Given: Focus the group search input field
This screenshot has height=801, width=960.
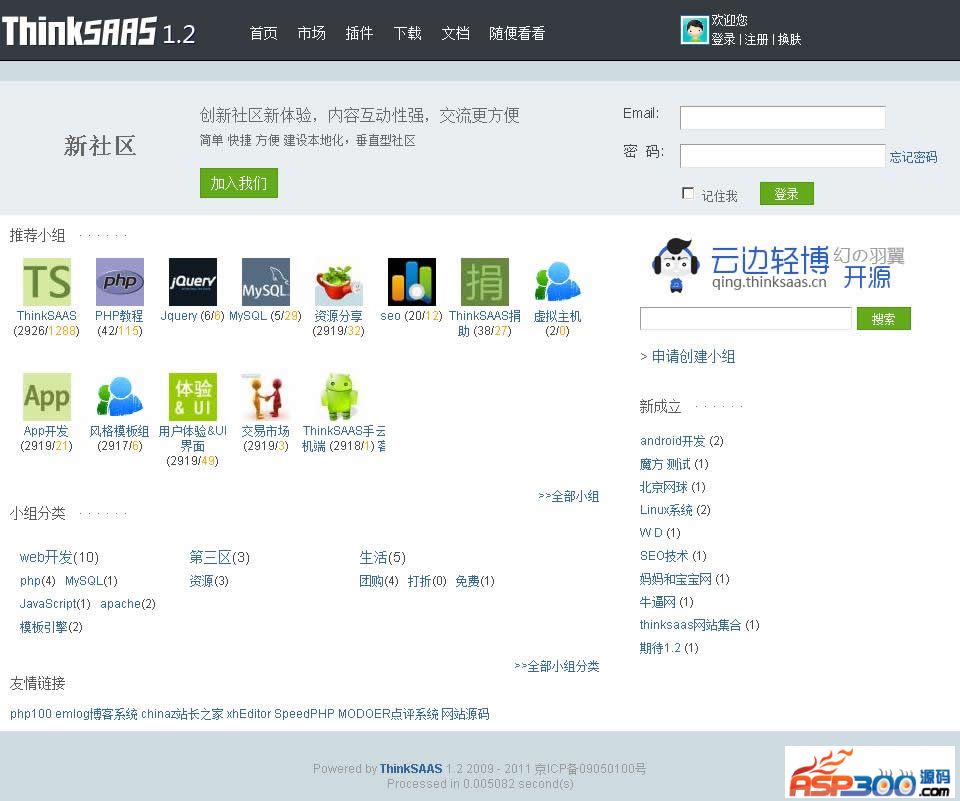Looking at the screenshot, I should (x=746, y=318).
